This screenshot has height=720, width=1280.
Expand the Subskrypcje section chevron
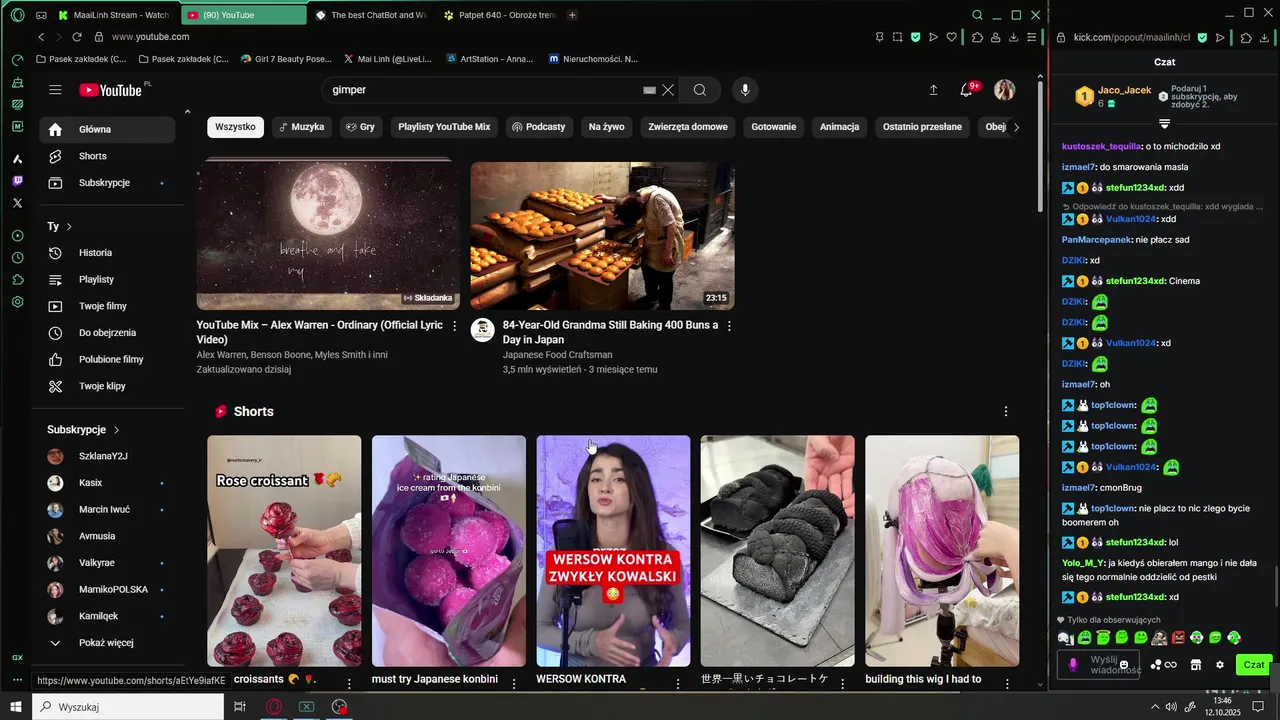click(x=116, y=430)
